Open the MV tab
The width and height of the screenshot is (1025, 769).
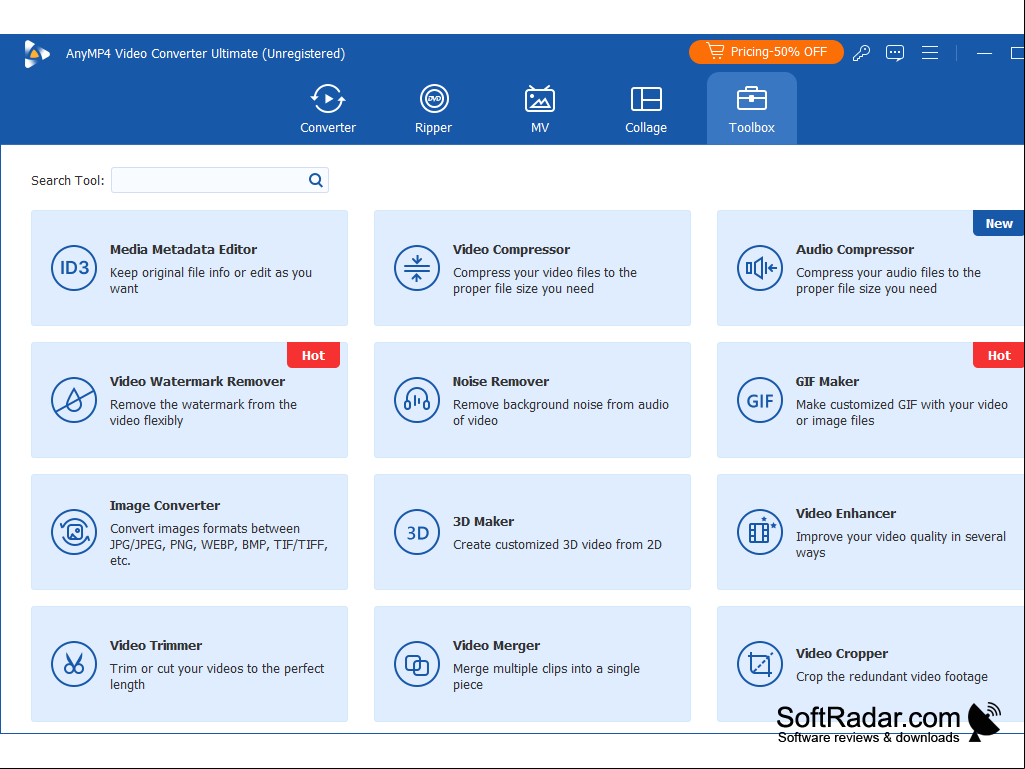540,109
